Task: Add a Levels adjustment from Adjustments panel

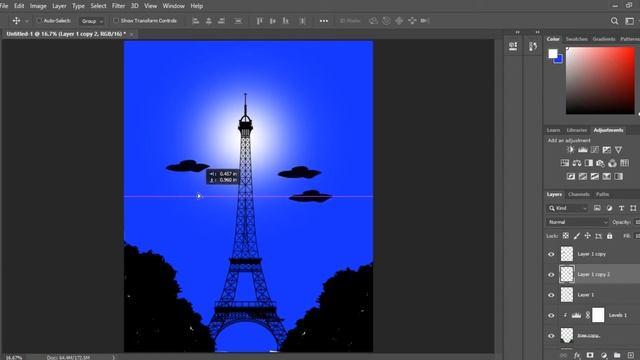Action: pos(582,150)
